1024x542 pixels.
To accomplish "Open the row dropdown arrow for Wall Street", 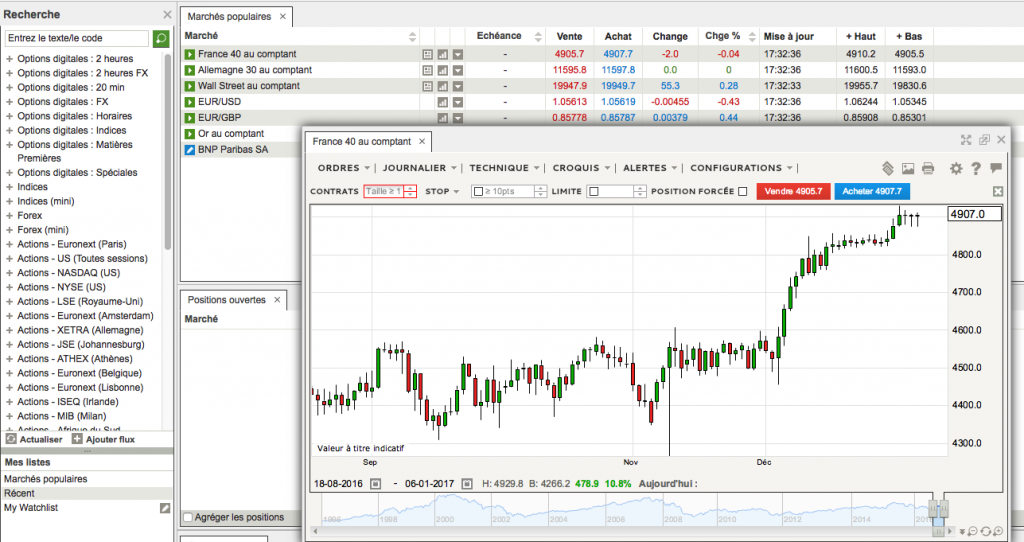I will (x=458, y=86).
